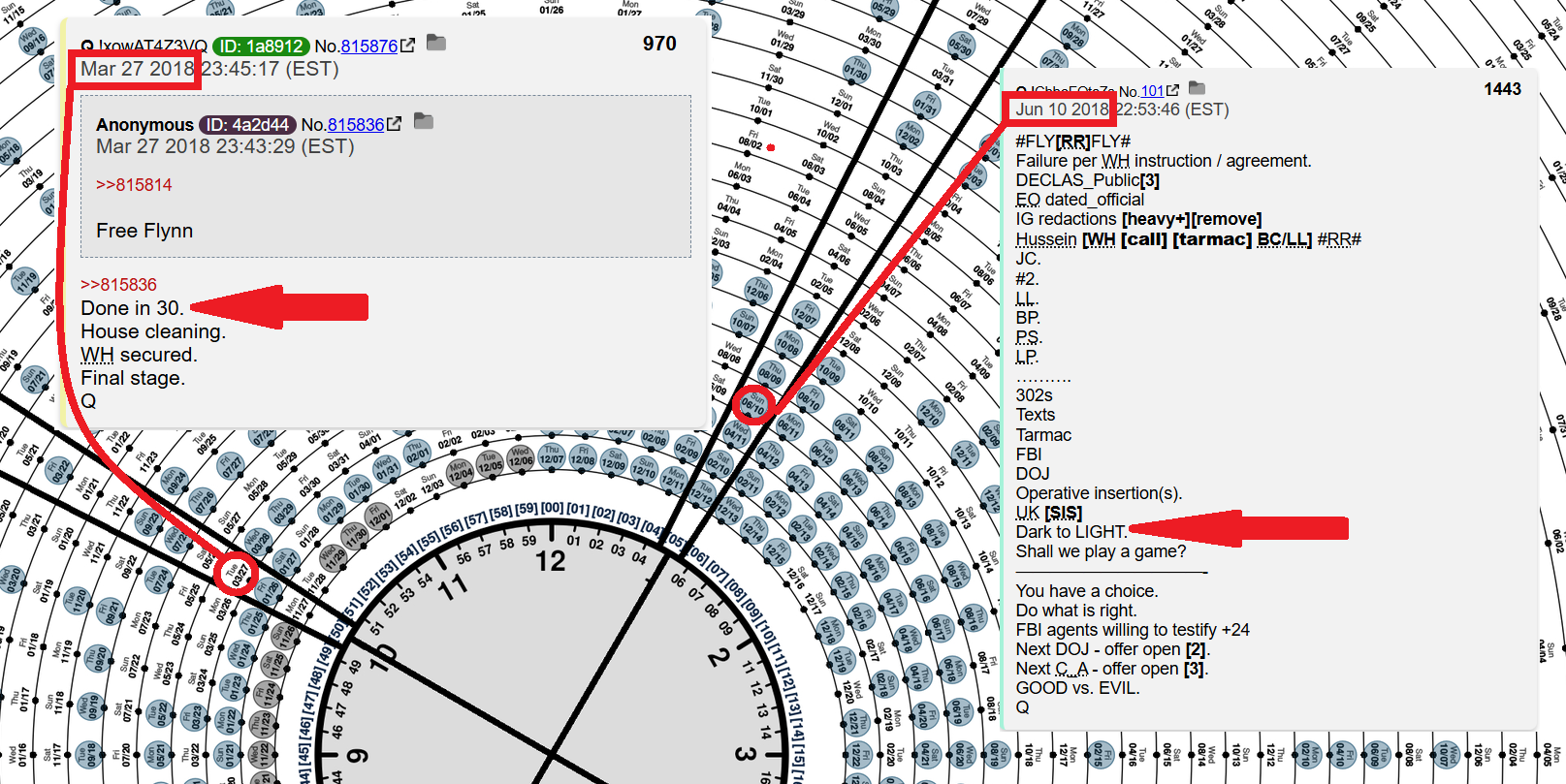Screen dimensions: 1566x784
Task: Select the gray Thu 11/30 date marker
Action: point(356,536)
